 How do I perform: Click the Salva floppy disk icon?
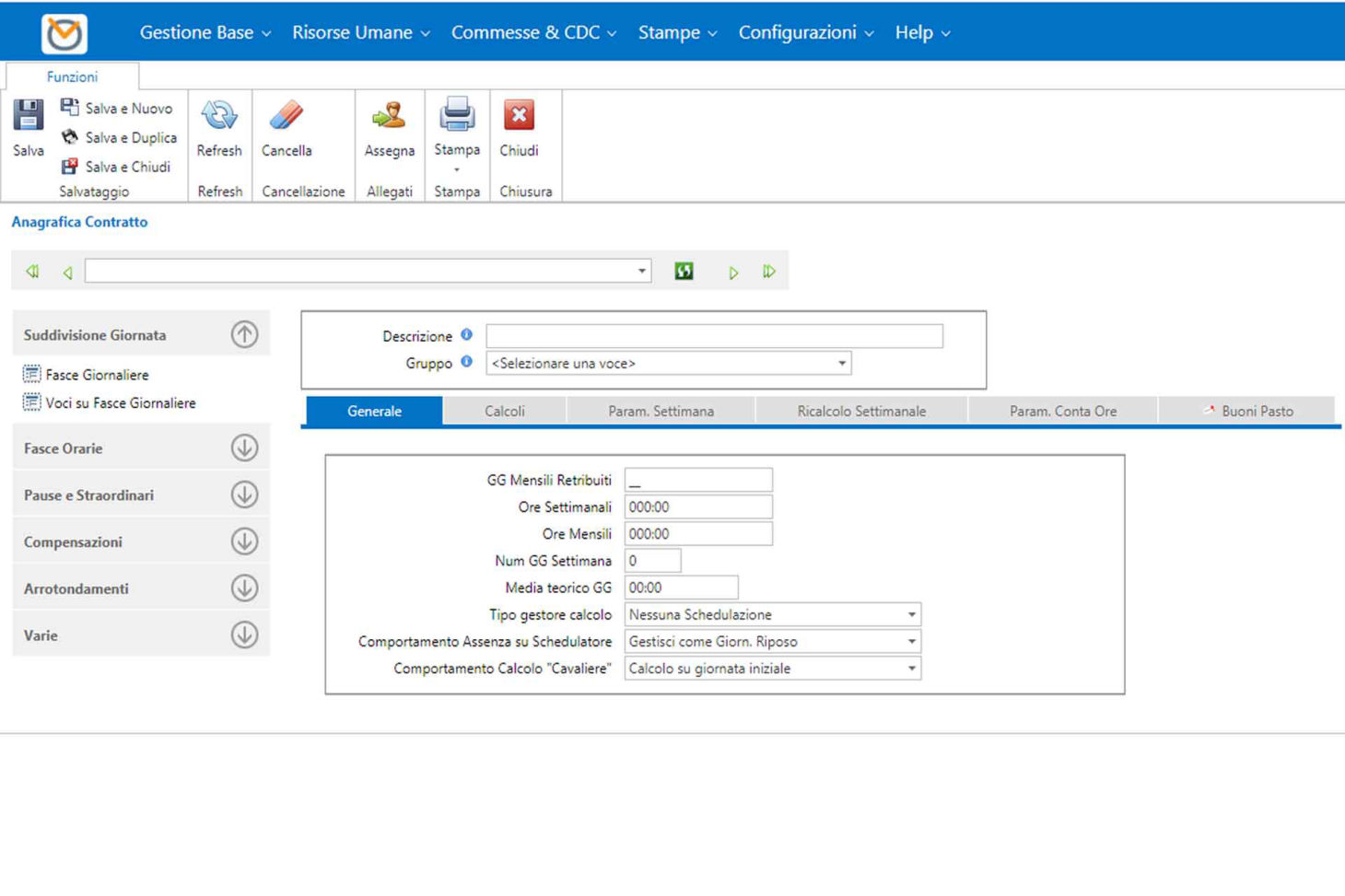[x=28, y=115]
